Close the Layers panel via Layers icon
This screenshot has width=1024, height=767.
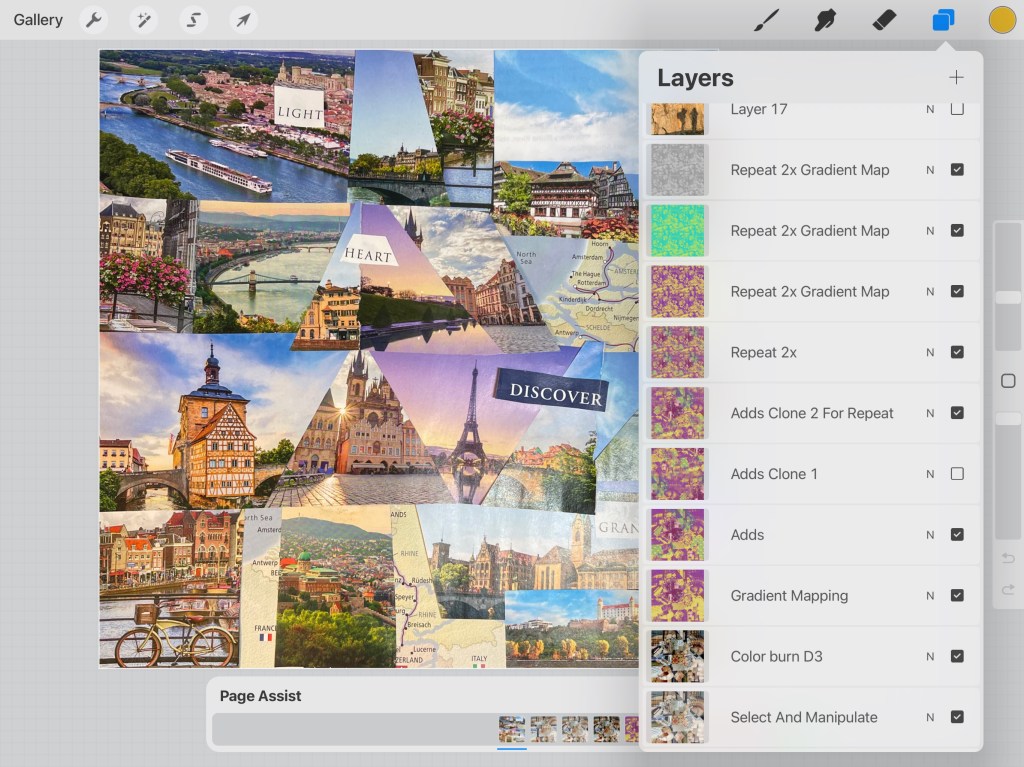pyautogui.click(x=943, y=20)
